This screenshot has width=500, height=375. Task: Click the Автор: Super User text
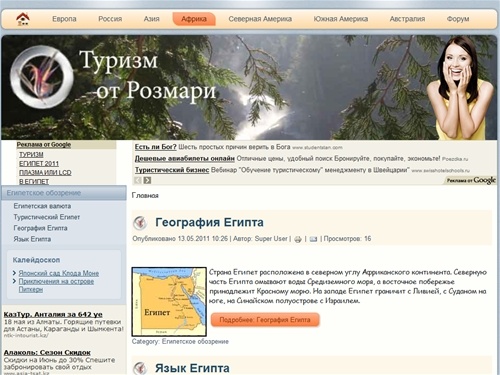point(260,239)
